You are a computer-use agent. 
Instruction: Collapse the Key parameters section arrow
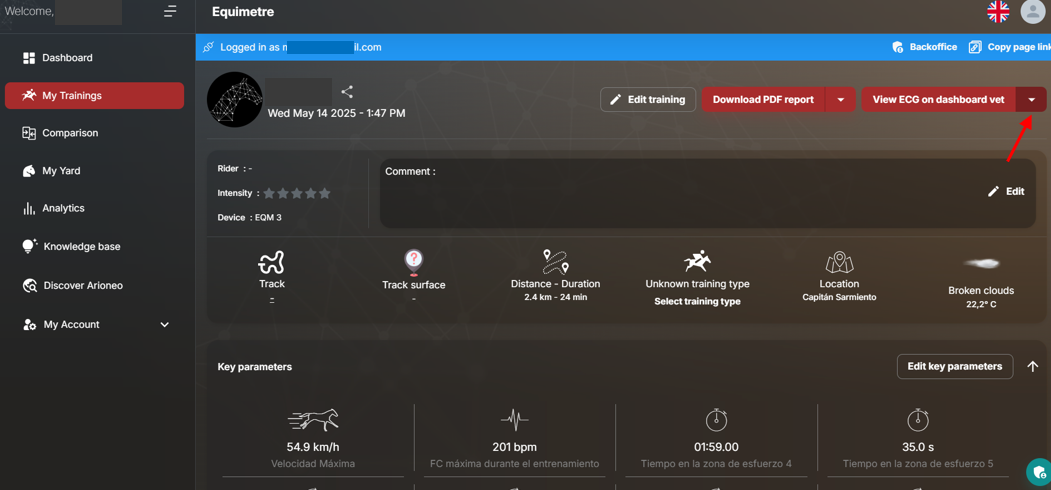[x=1033, y=367]
